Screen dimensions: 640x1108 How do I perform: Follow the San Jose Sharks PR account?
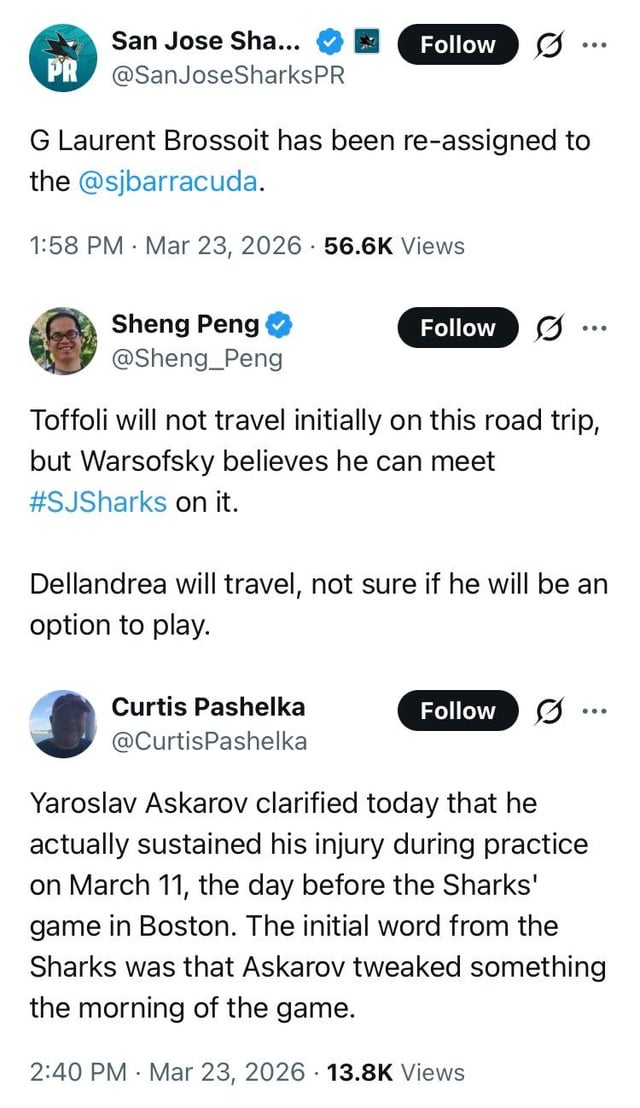458,44
